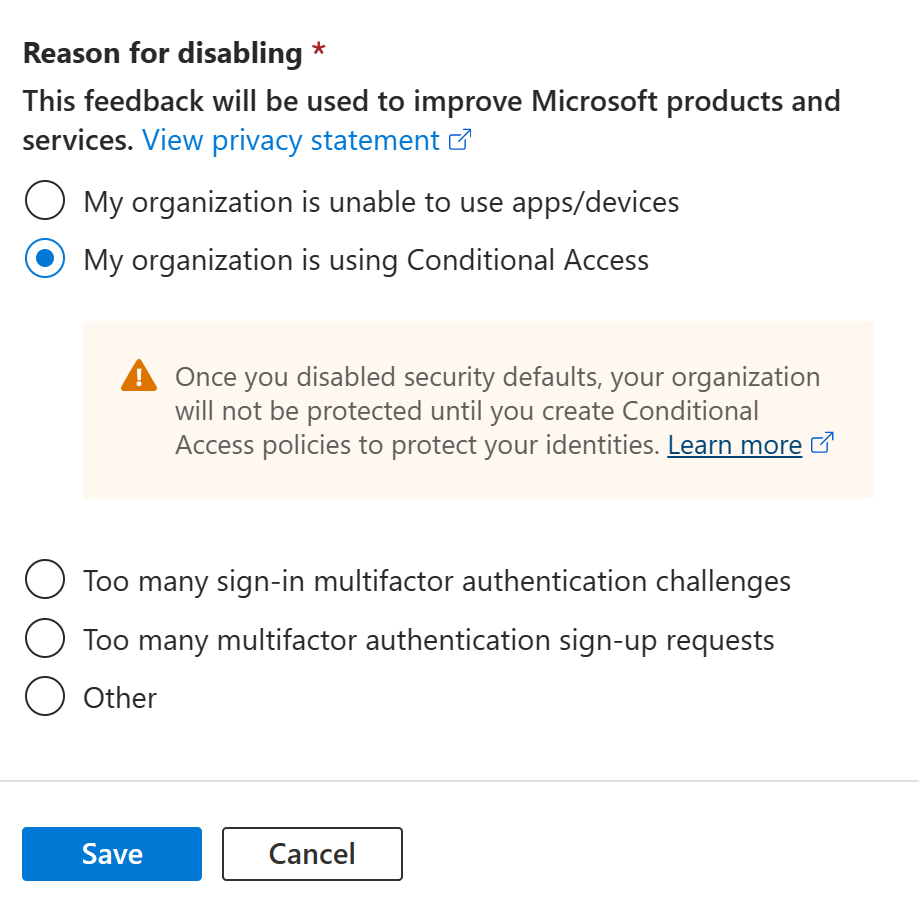Open the 'View privacy statement' link
Image resolution: width=919 pixels, height=903 pixels.
point(291,140)
